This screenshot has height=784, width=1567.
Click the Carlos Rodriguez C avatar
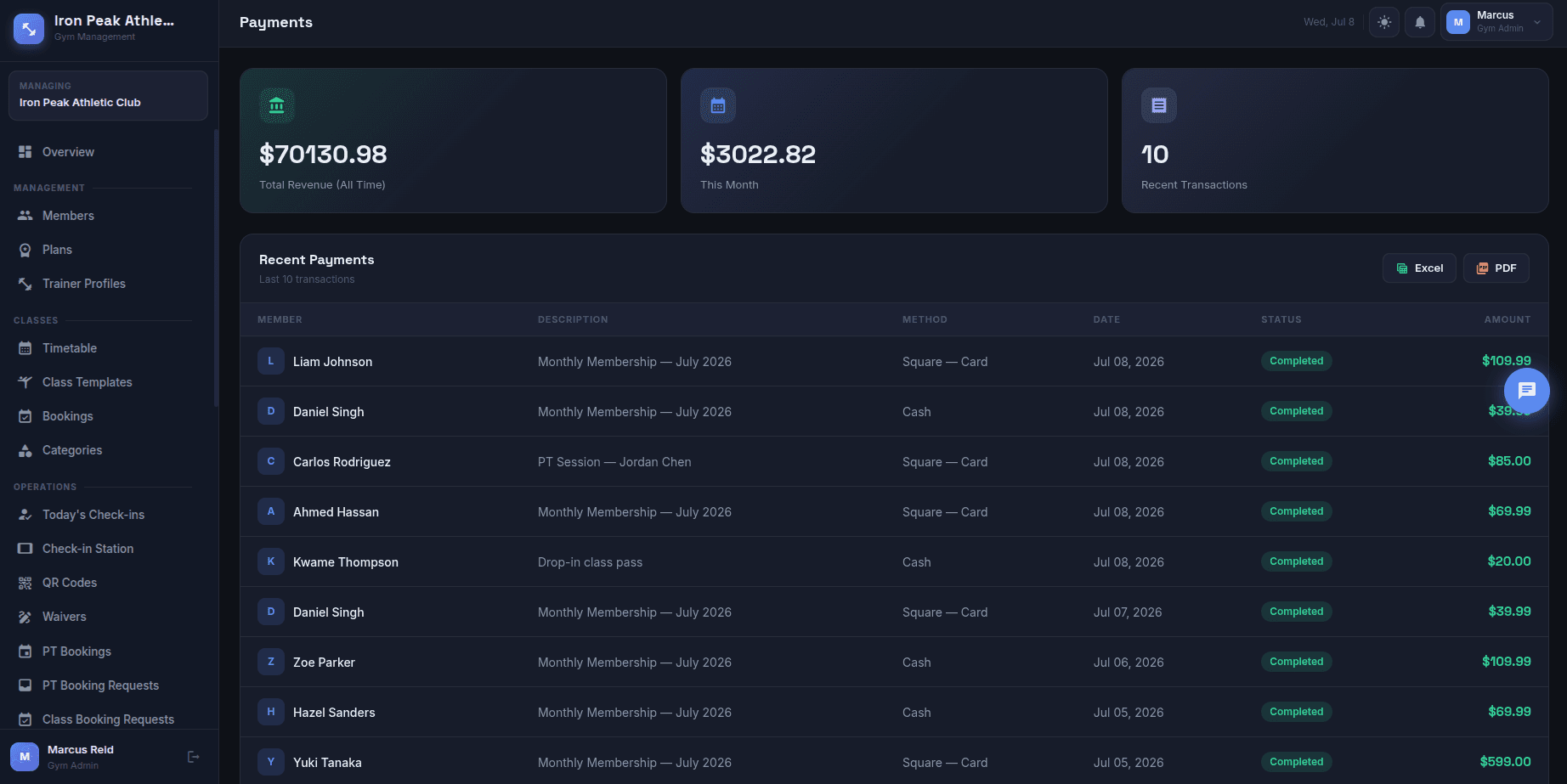coord(271,461)
